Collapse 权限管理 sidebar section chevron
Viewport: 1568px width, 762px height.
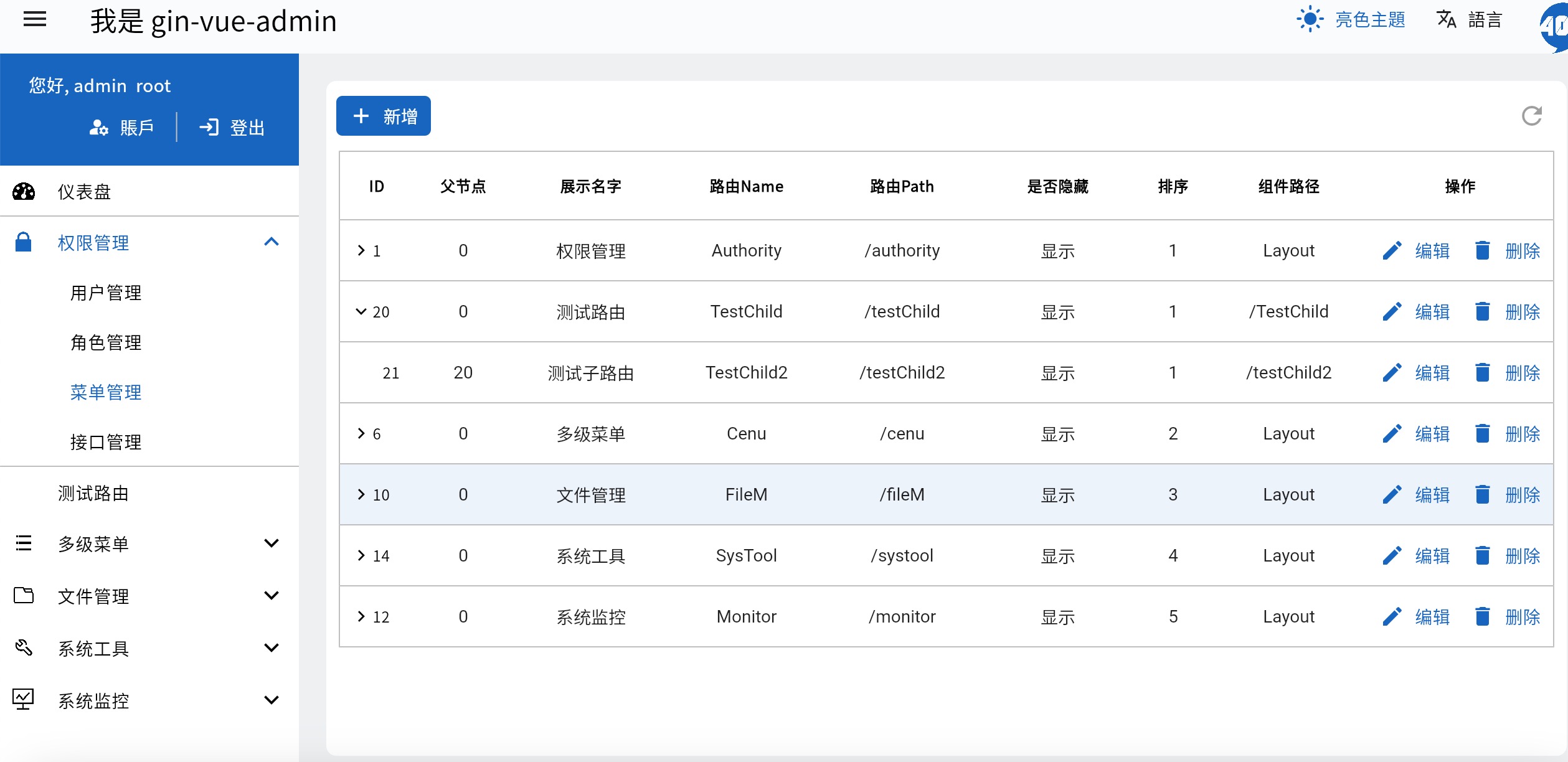(x=272, y=242)
